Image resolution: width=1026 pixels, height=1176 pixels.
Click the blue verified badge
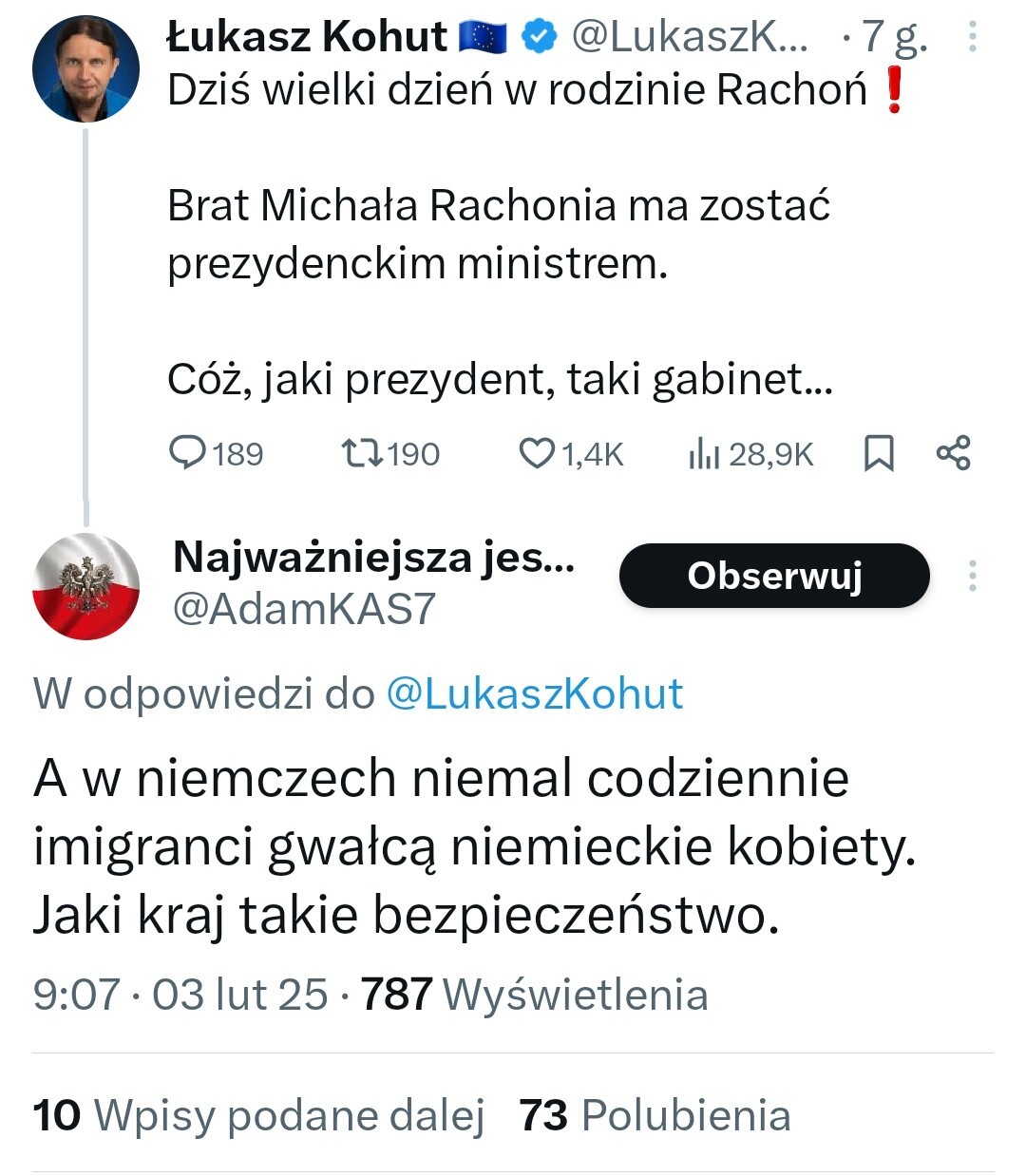[x=539, y=37]
